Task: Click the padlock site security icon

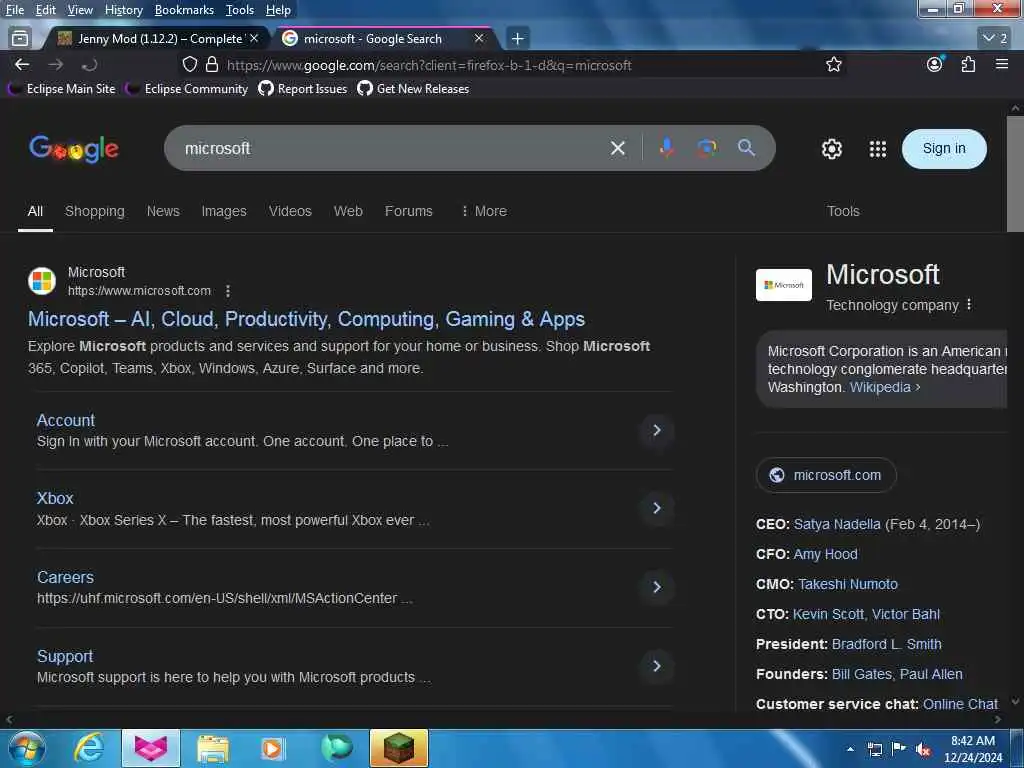Action: point(212,65)
